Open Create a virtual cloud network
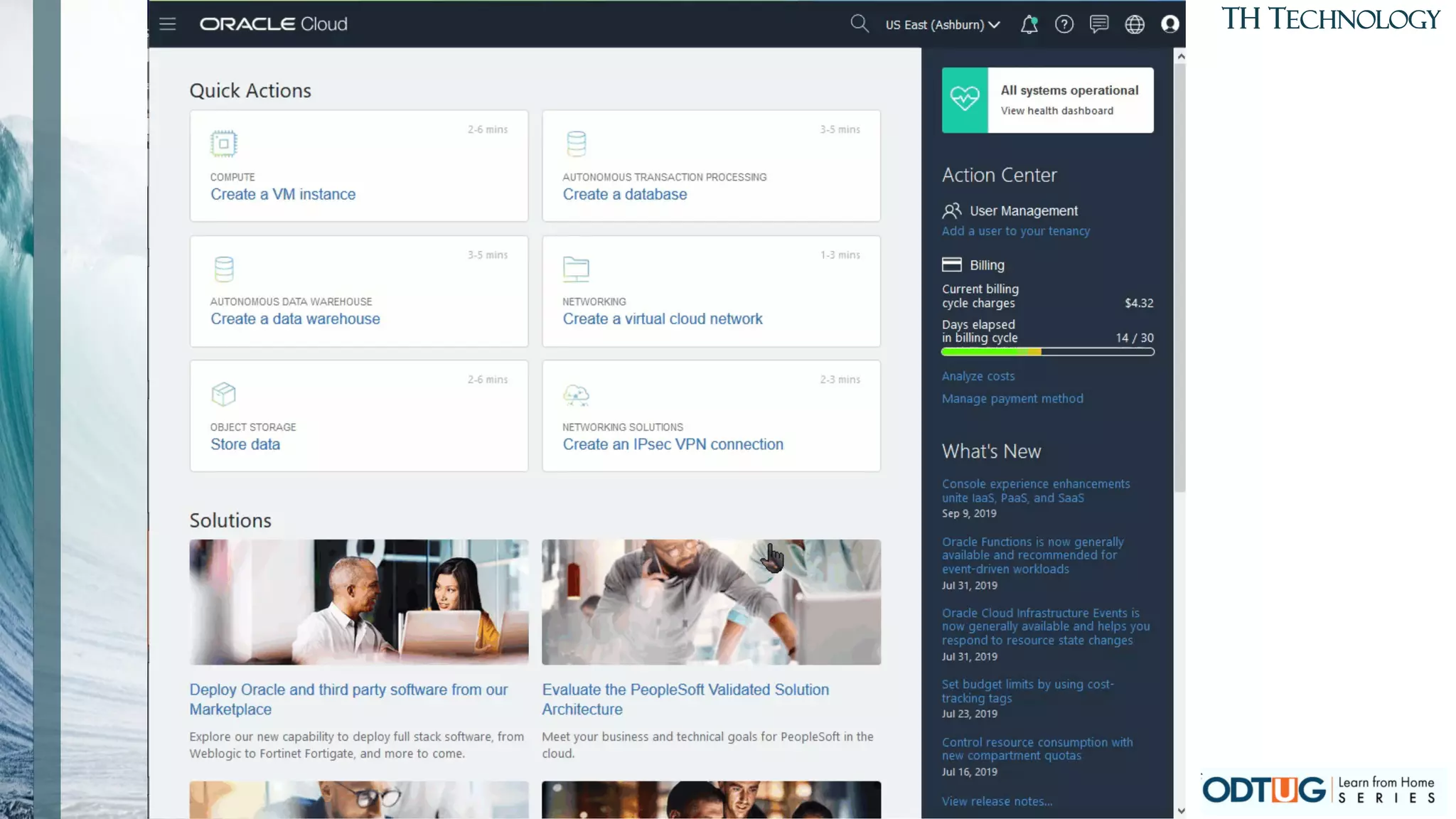Viewport: 1456px width, 819px height. 662,319
